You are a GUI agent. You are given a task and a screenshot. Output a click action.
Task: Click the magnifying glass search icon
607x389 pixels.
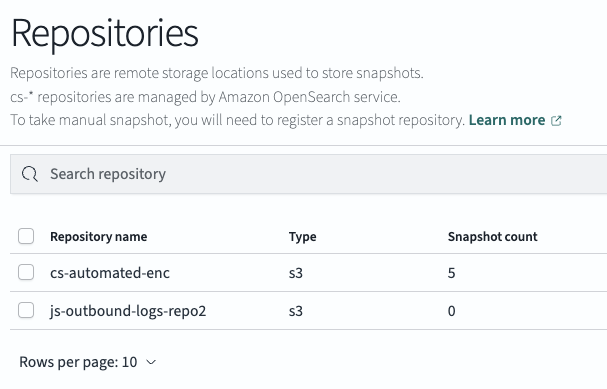[30, 174]
